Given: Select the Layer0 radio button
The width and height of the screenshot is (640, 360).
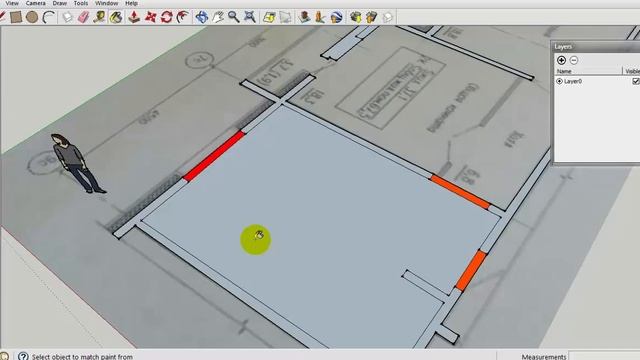Looking at the screenshot, I should pos(560,81).
